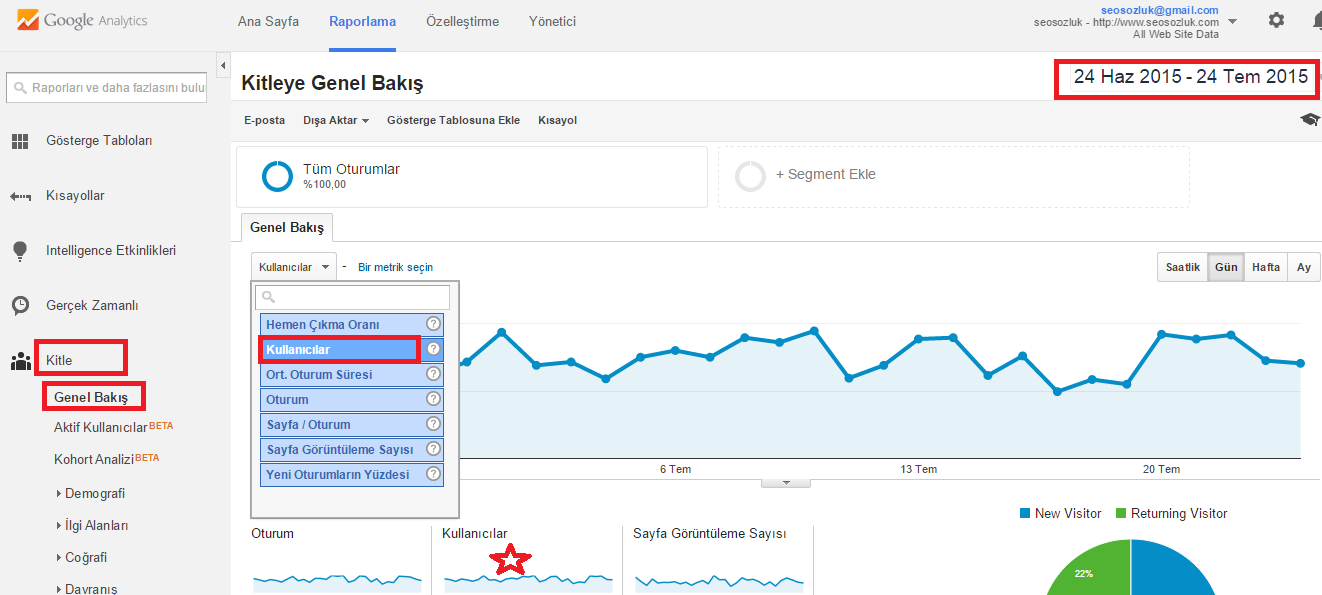The image size is (1322, 595).
Task: Focus the metric dropdown search field
Action: [352, 298]
